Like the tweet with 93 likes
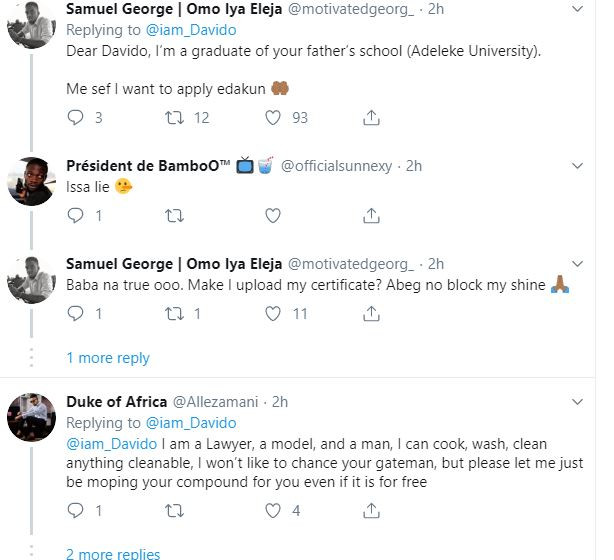The height and width of the screenshot is (560, 614). (x=273, y=118)
